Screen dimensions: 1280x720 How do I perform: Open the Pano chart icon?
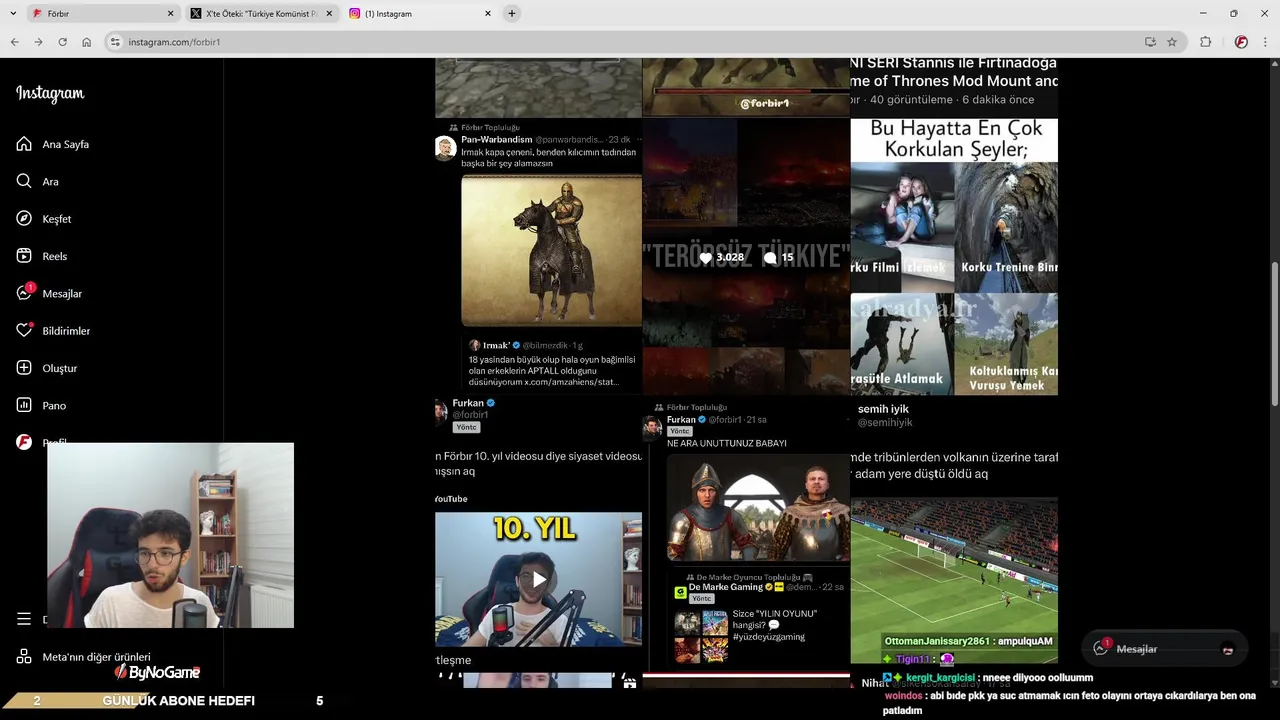tap(24, 405)
